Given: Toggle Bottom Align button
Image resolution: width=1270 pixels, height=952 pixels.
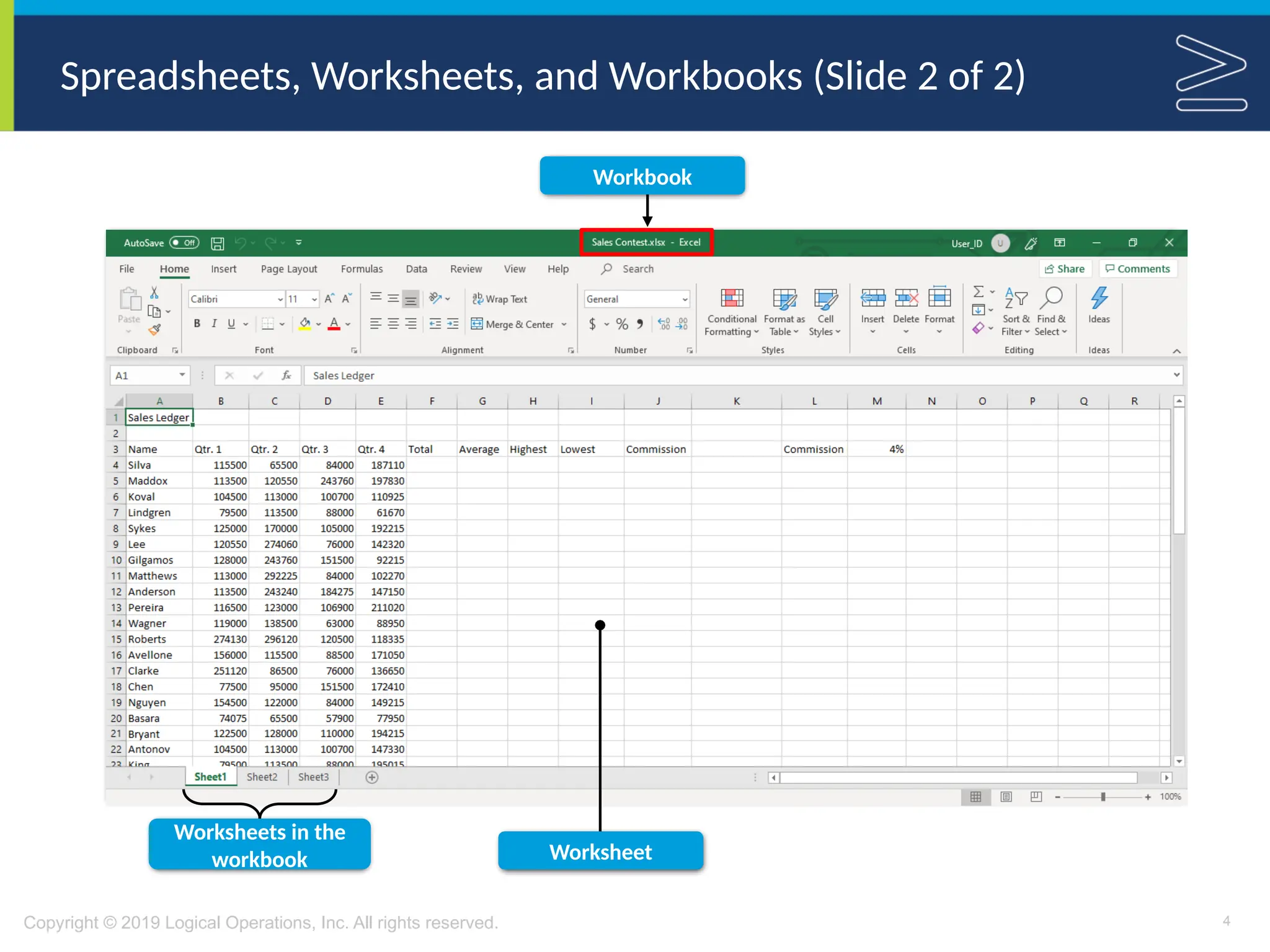Looking at the screenshot, I should tap(411, 299).
